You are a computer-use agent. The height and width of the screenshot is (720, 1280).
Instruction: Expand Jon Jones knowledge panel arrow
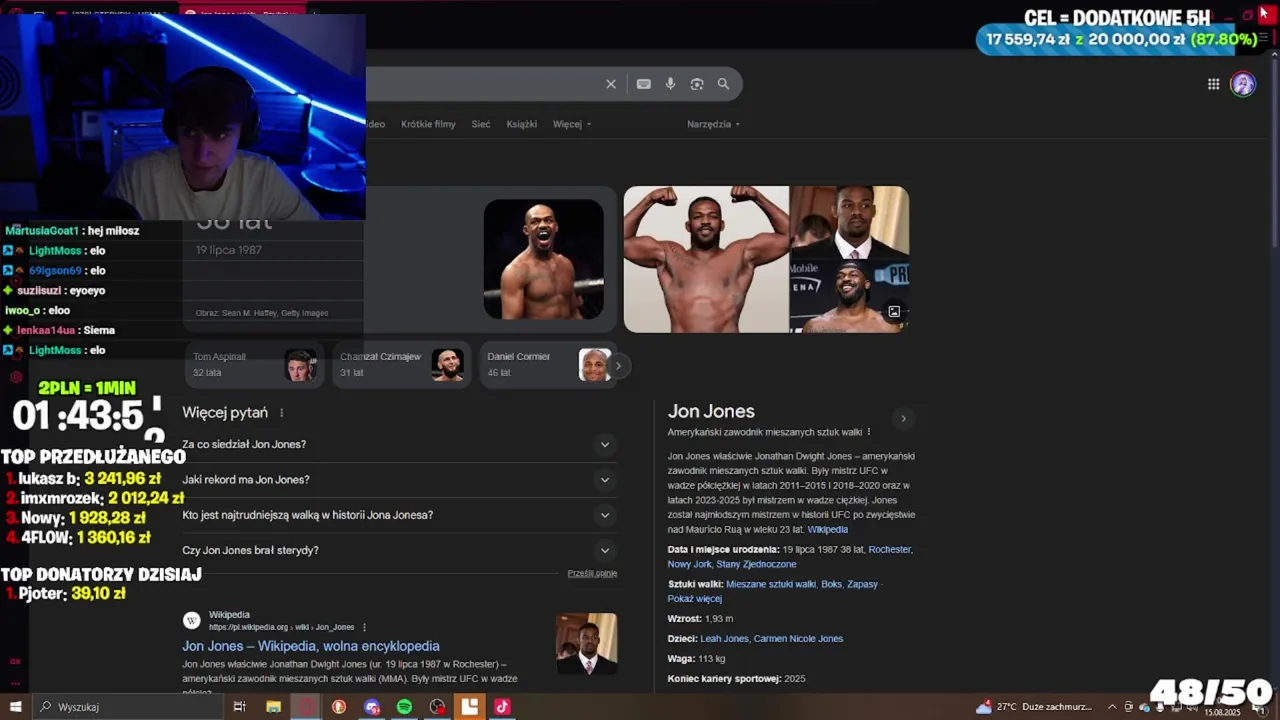(x=903, y=419)
